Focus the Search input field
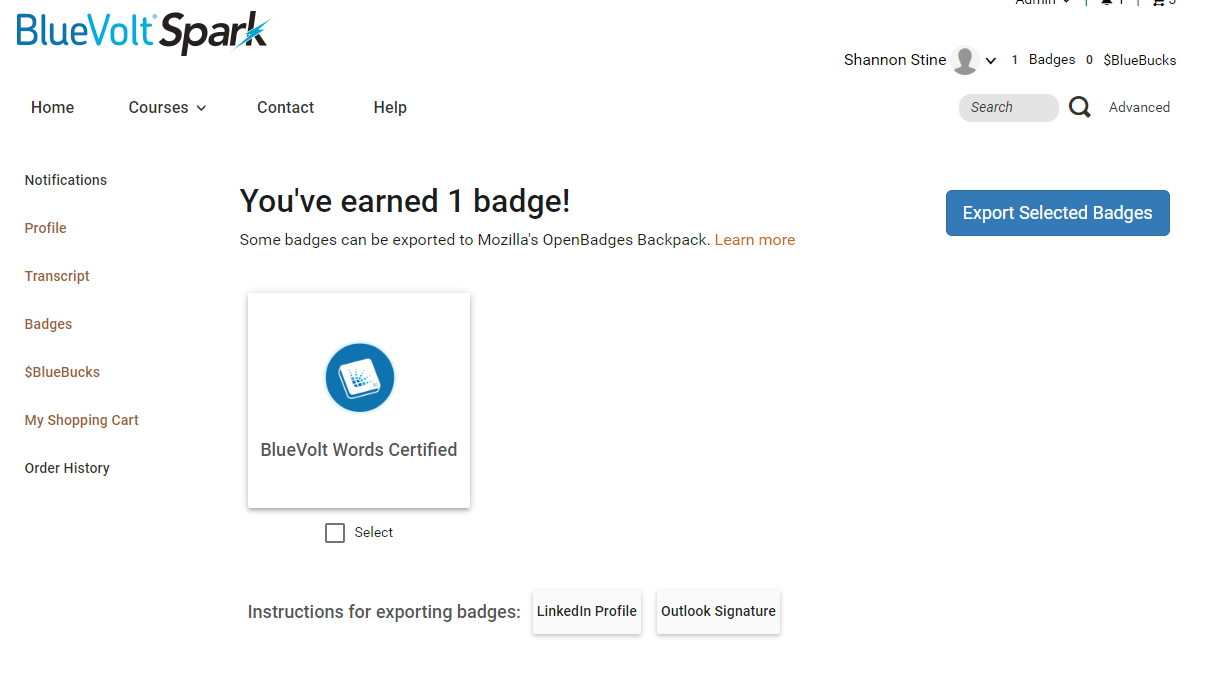Image resolution: width=1230 pixels, height=699 pixels. (1009, 108)
